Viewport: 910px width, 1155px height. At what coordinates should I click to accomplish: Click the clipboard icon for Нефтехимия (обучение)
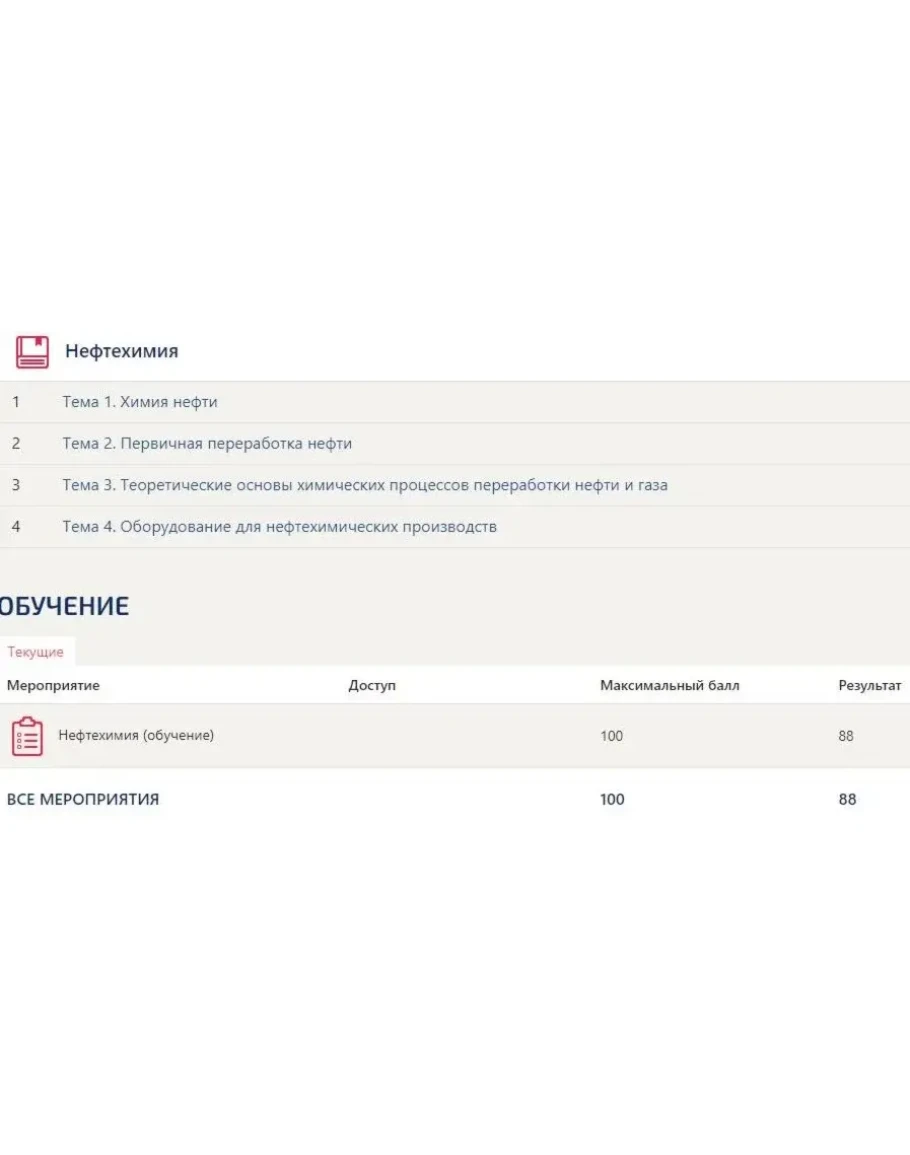point(27,736)
